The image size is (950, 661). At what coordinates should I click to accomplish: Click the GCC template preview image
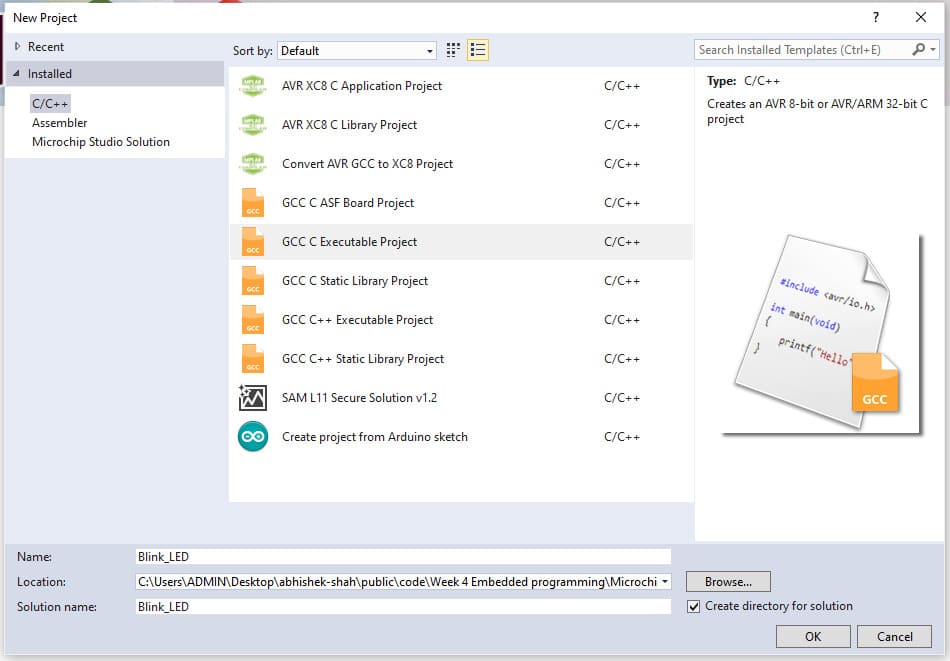coord(822,334)
